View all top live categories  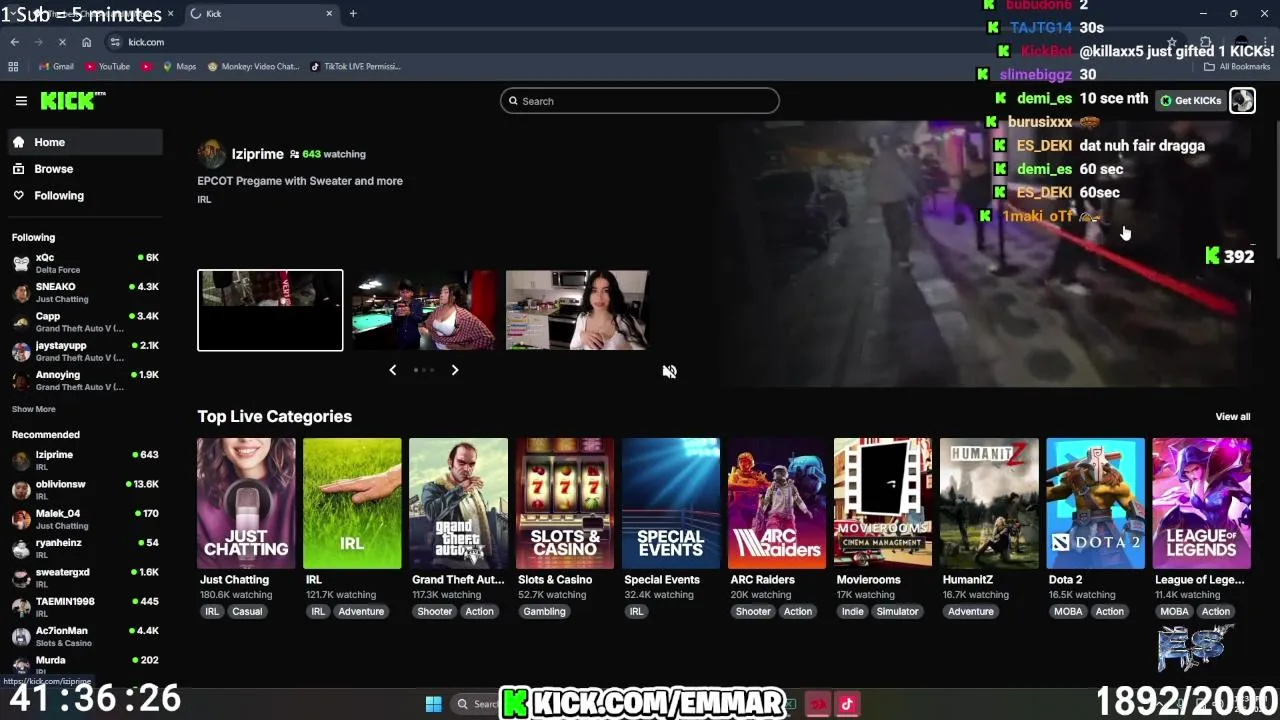[x=1232, y=417]
